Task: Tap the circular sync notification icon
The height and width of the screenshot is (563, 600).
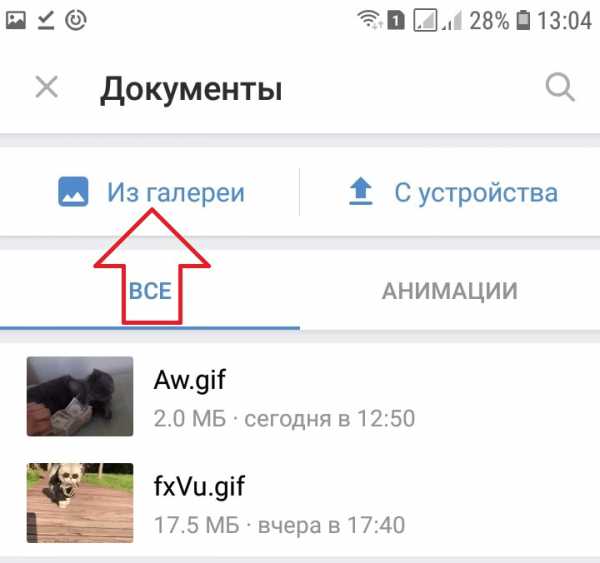Action: (x=76, y=20)
